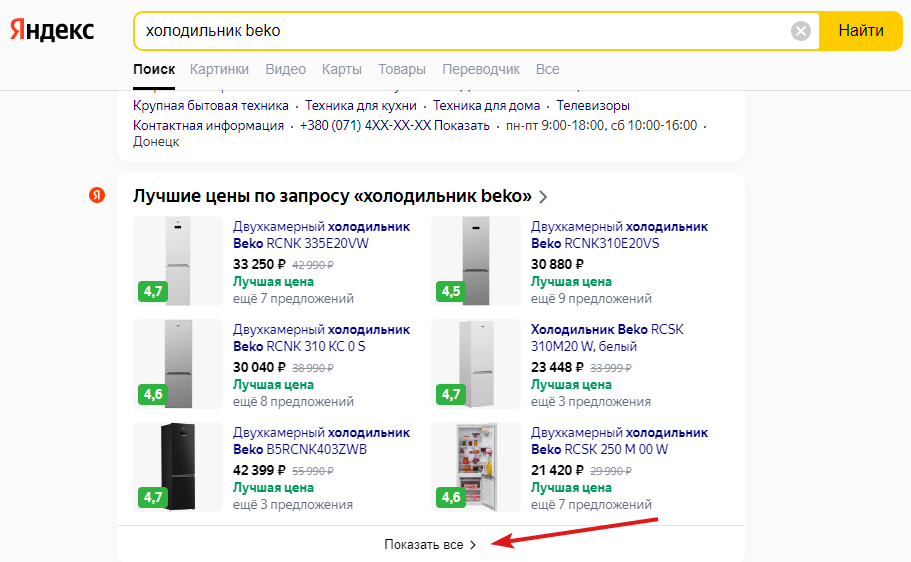Screen dimensions: 911x562
Task: Click the 21 420 ₽ price
Action: 557,470
